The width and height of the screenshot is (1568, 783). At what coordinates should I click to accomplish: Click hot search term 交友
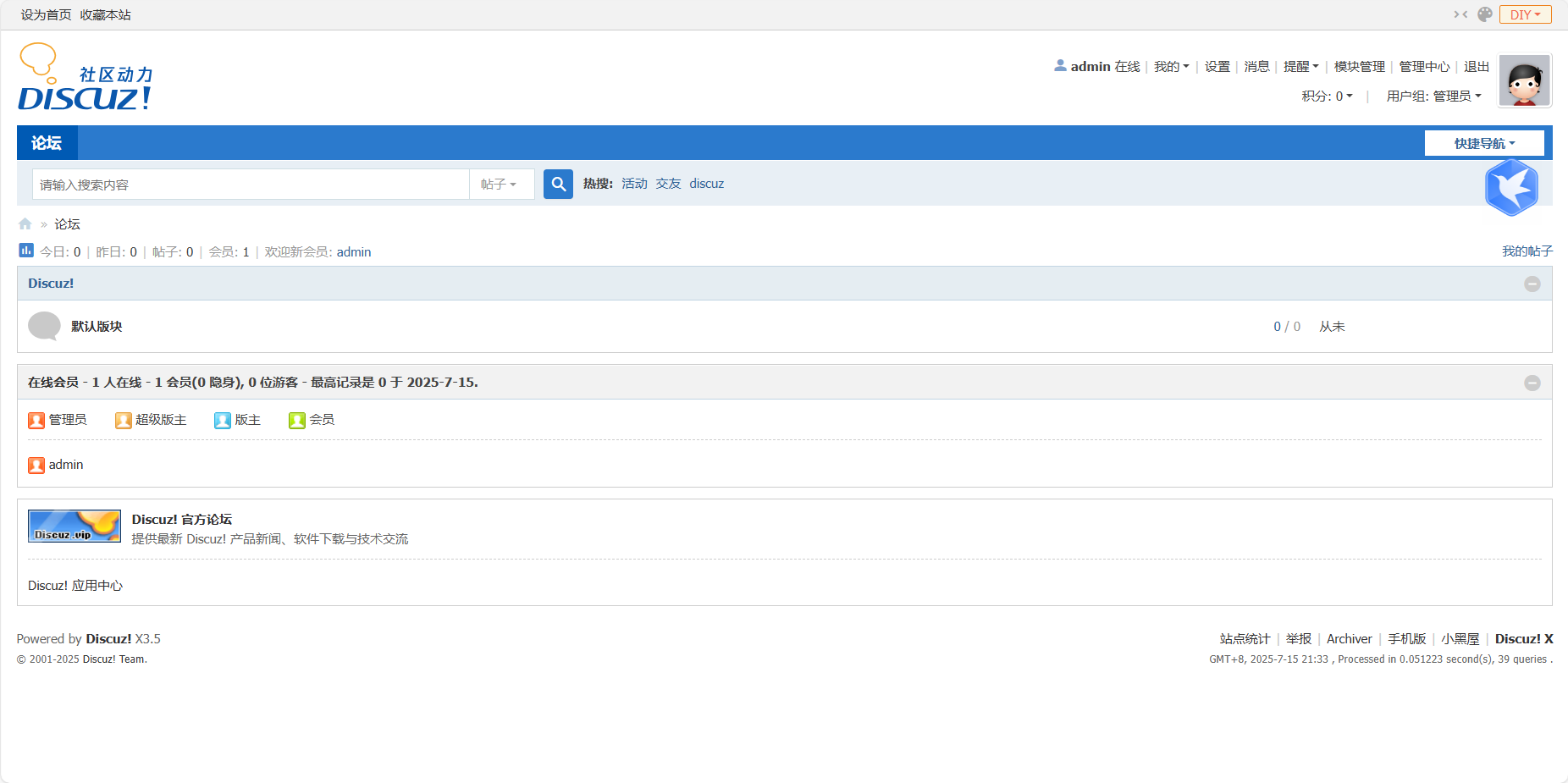pos(668,184)
